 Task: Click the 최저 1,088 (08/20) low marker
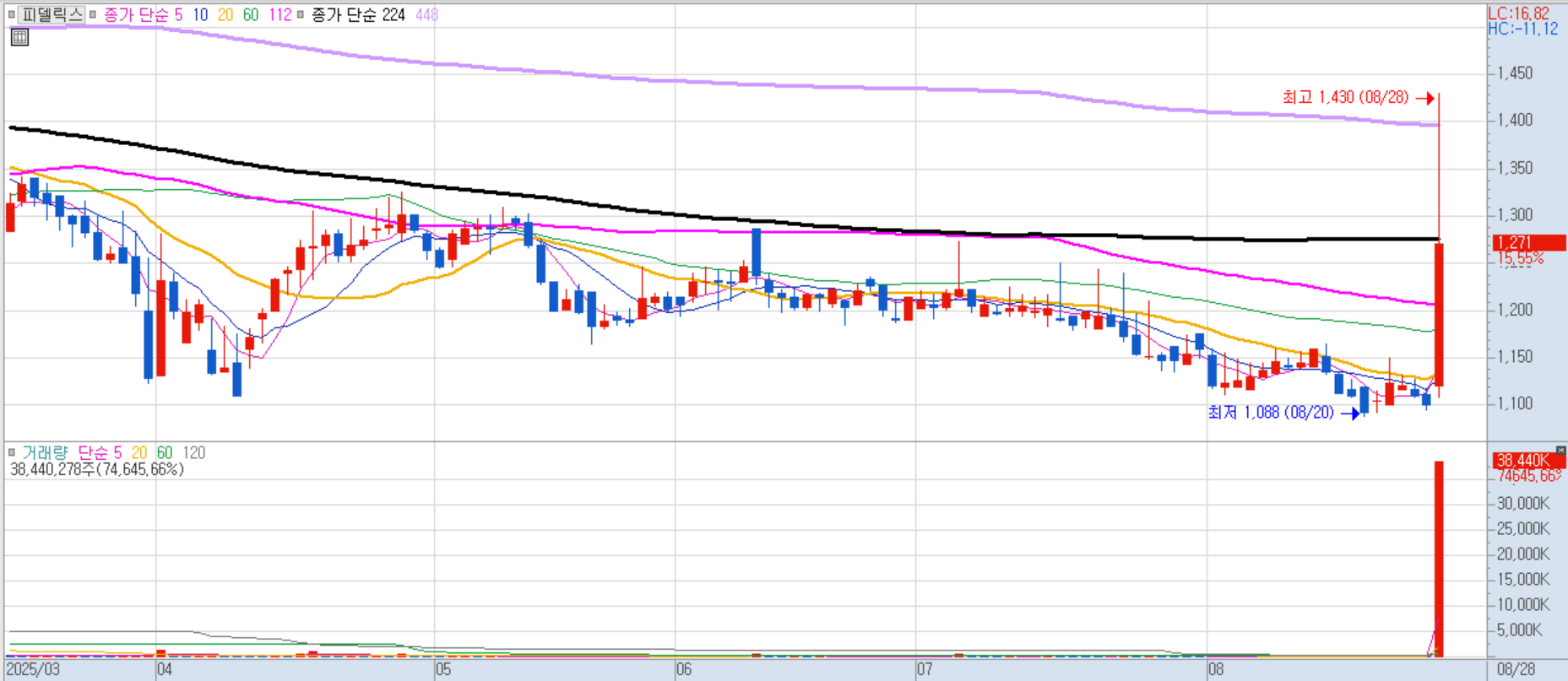click(1283, 412)
